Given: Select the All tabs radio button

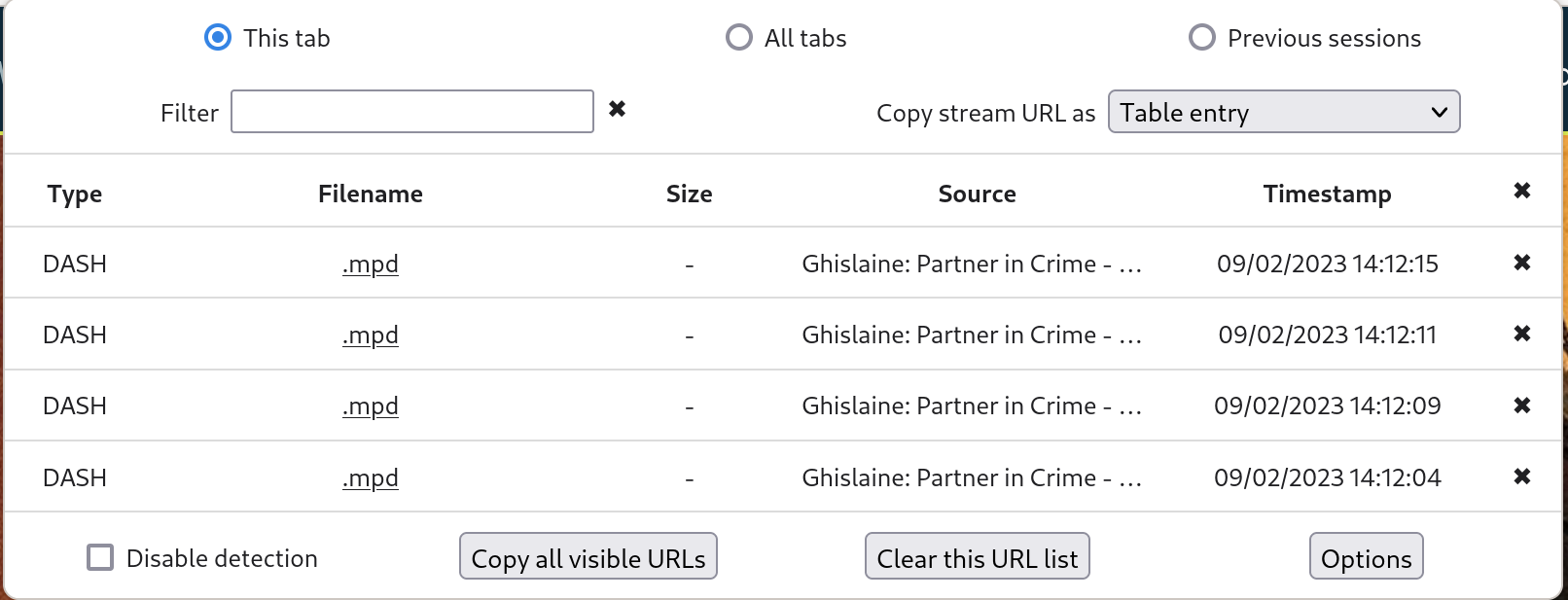Looking at the screenshot, I should pyautogui.click(x=739, y=38).
